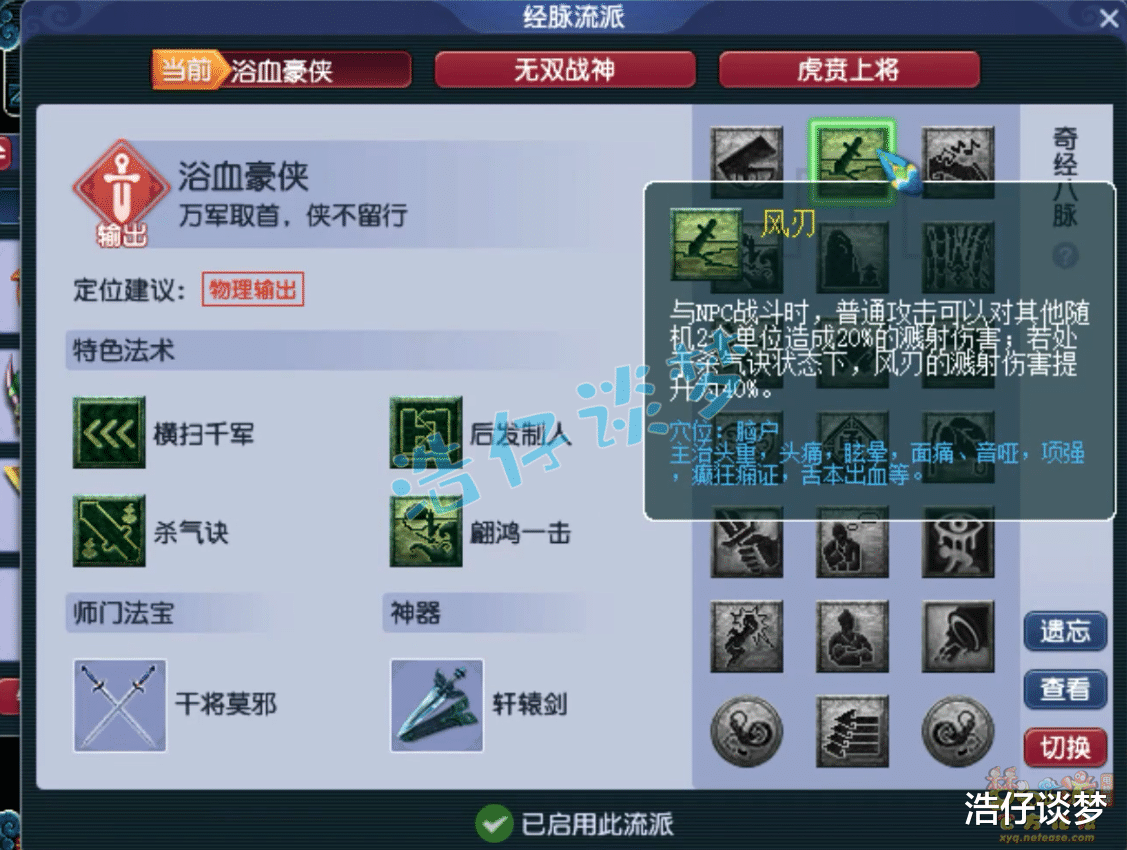Select the 横扫千军 skill icon
The height and width of the screenshot is (850, 1127).
[x=109, y=433]
